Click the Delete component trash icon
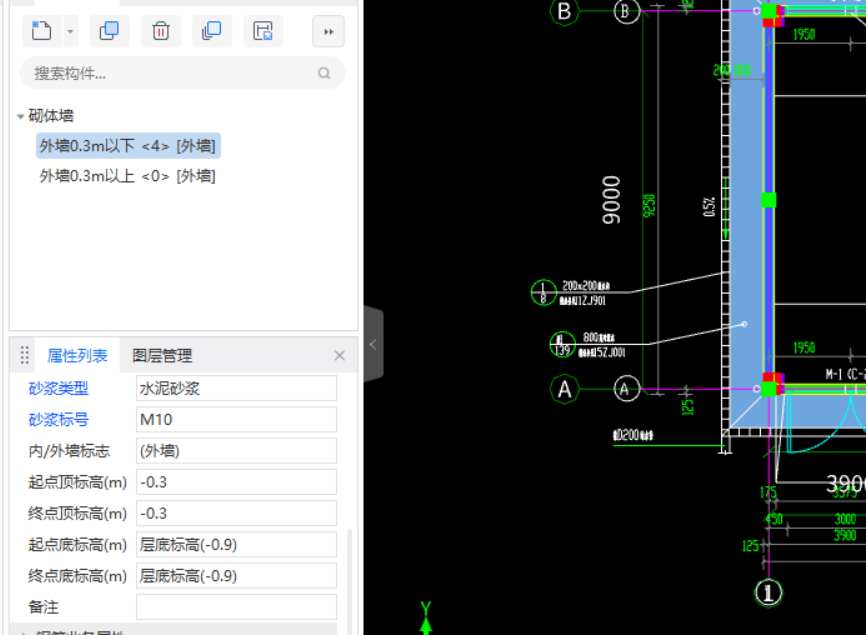The height and width of the screenshot is (635, 866). point(161,31)
